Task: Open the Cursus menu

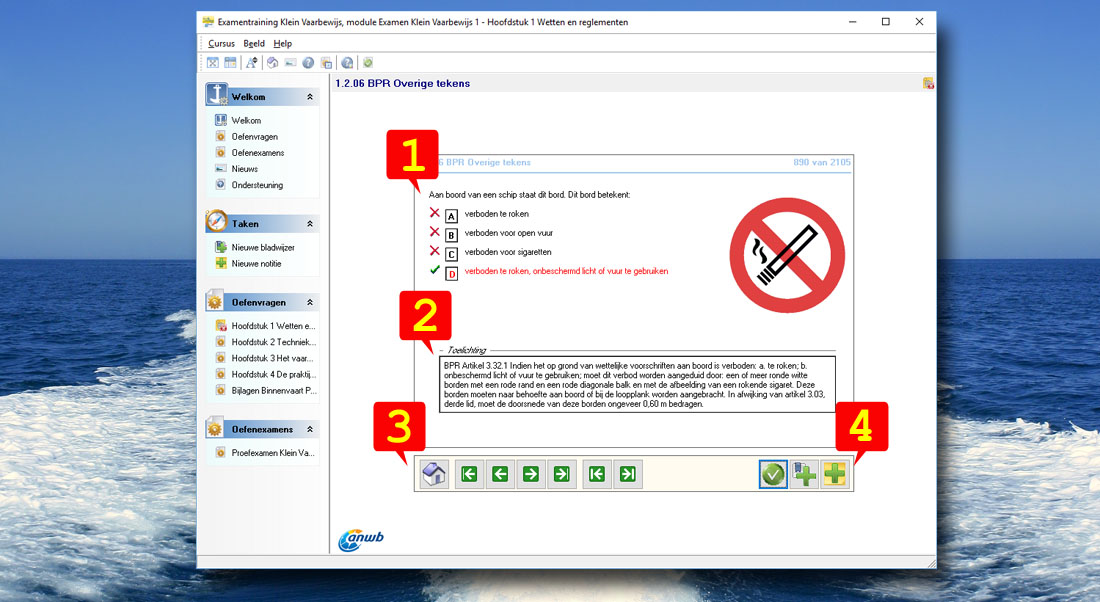Action: click(221, 44)
